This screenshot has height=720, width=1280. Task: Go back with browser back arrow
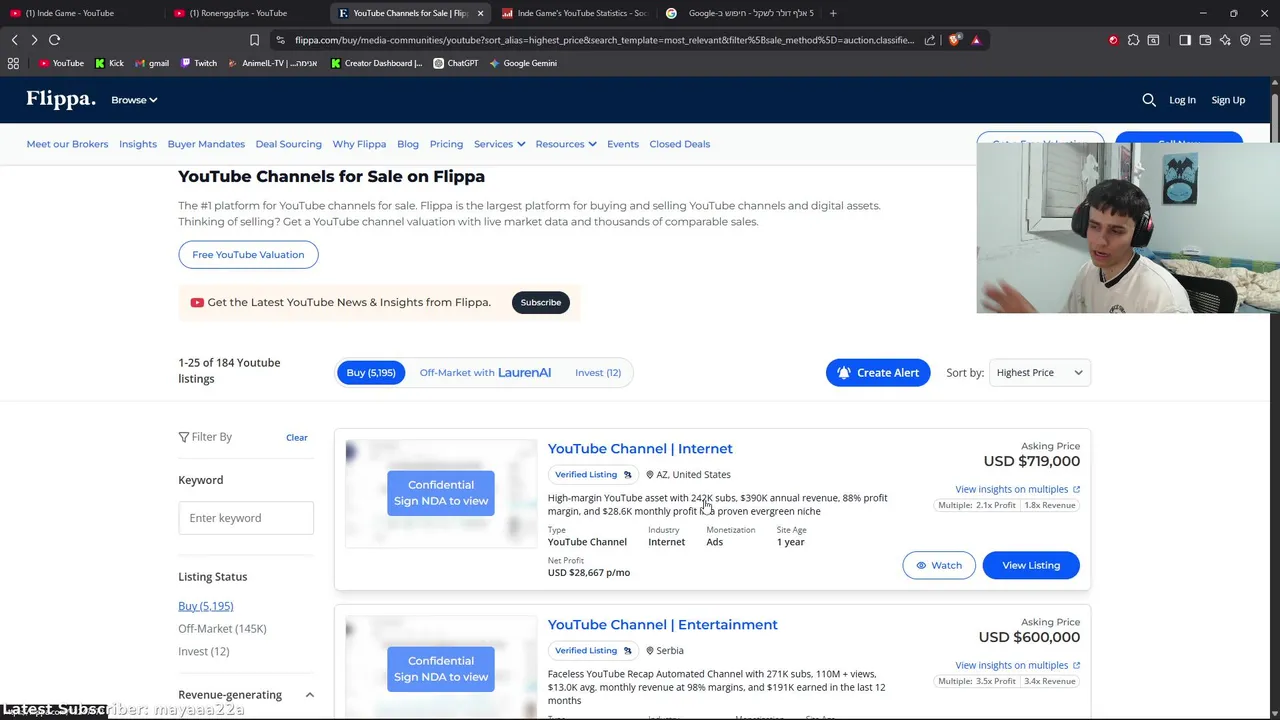(x=14, y=40)
